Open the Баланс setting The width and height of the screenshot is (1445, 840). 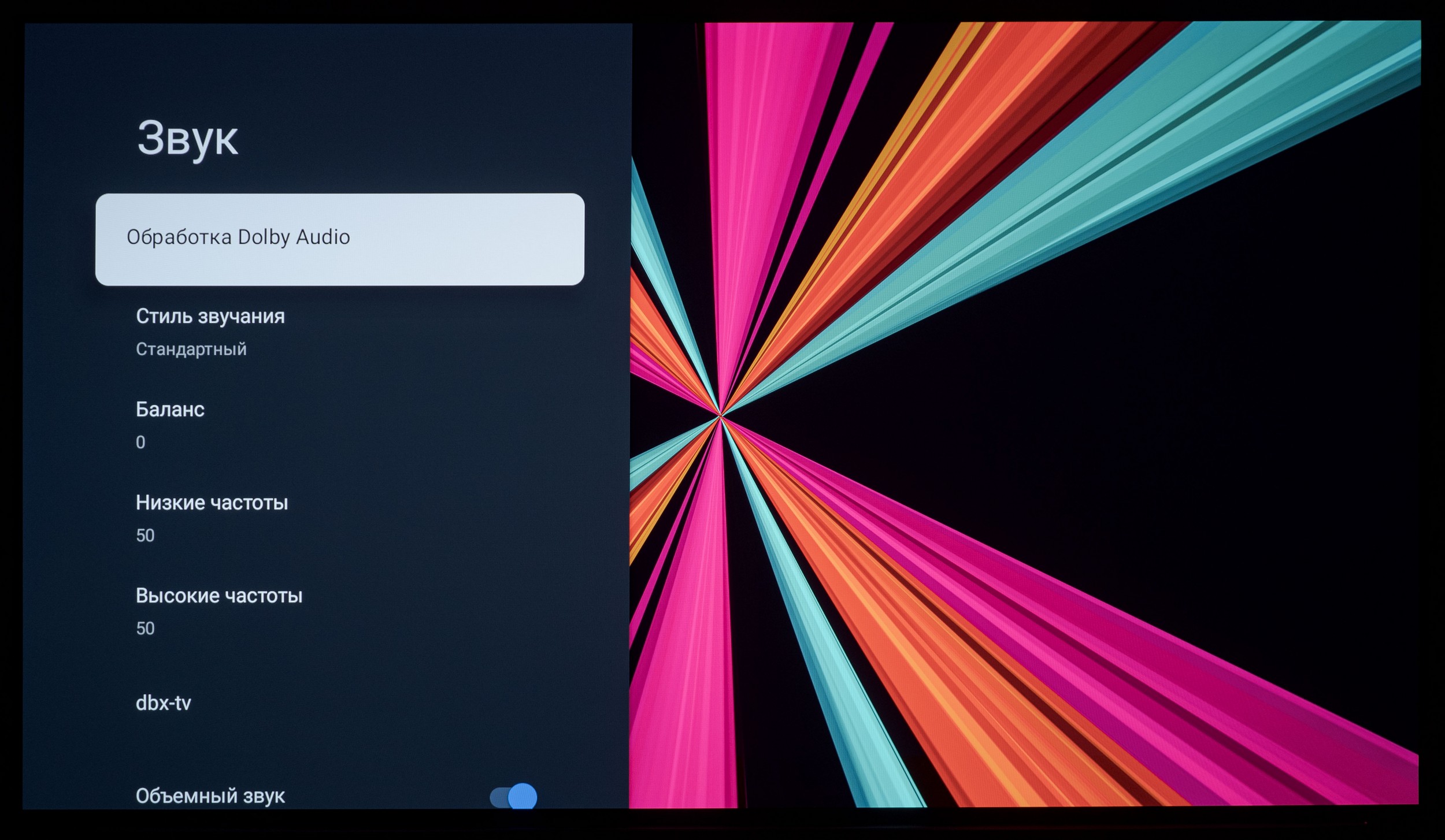coord(170,410)
